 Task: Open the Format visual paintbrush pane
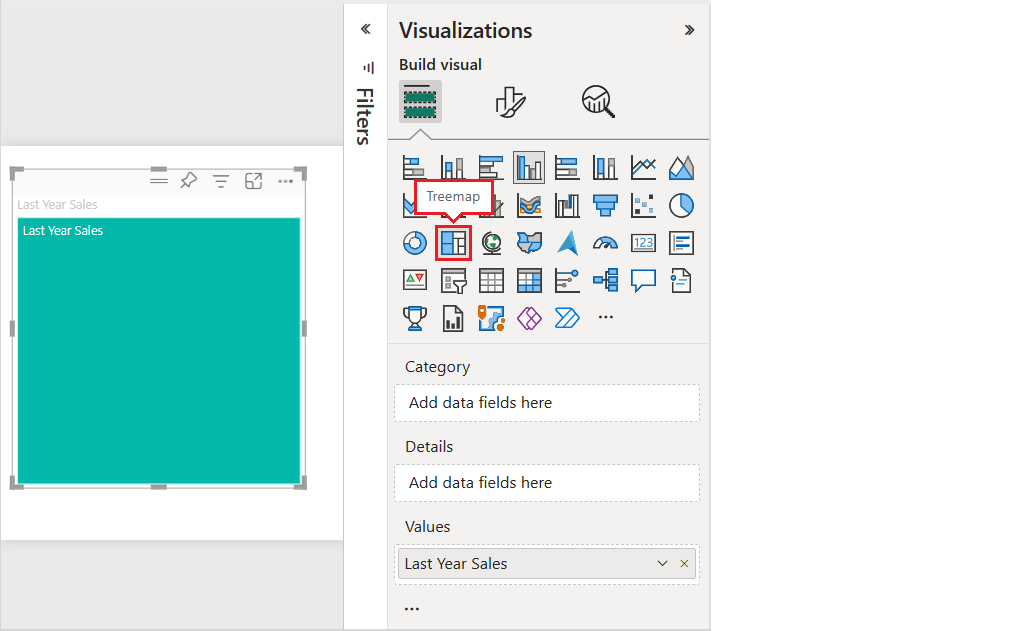(508, 100)
